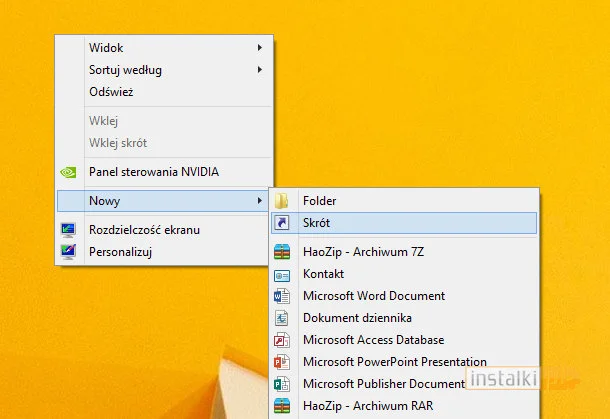Choose Personalizuj in the context menu
Viewport: 610px width, 419px height.
[x=120, y=252]
